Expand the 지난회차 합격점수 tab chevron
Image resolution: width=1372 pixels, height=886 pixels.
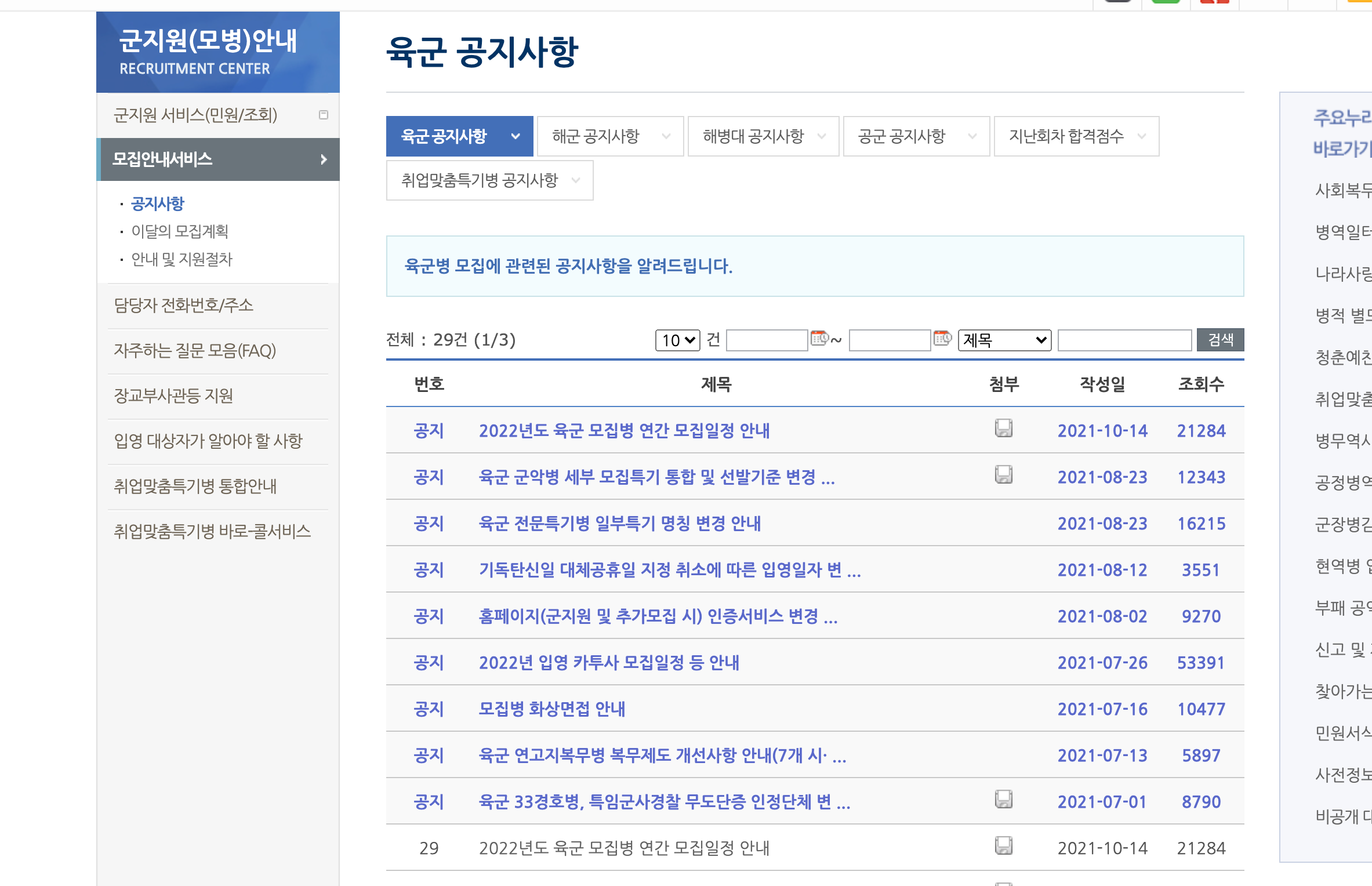click(x=1141, y=136)
